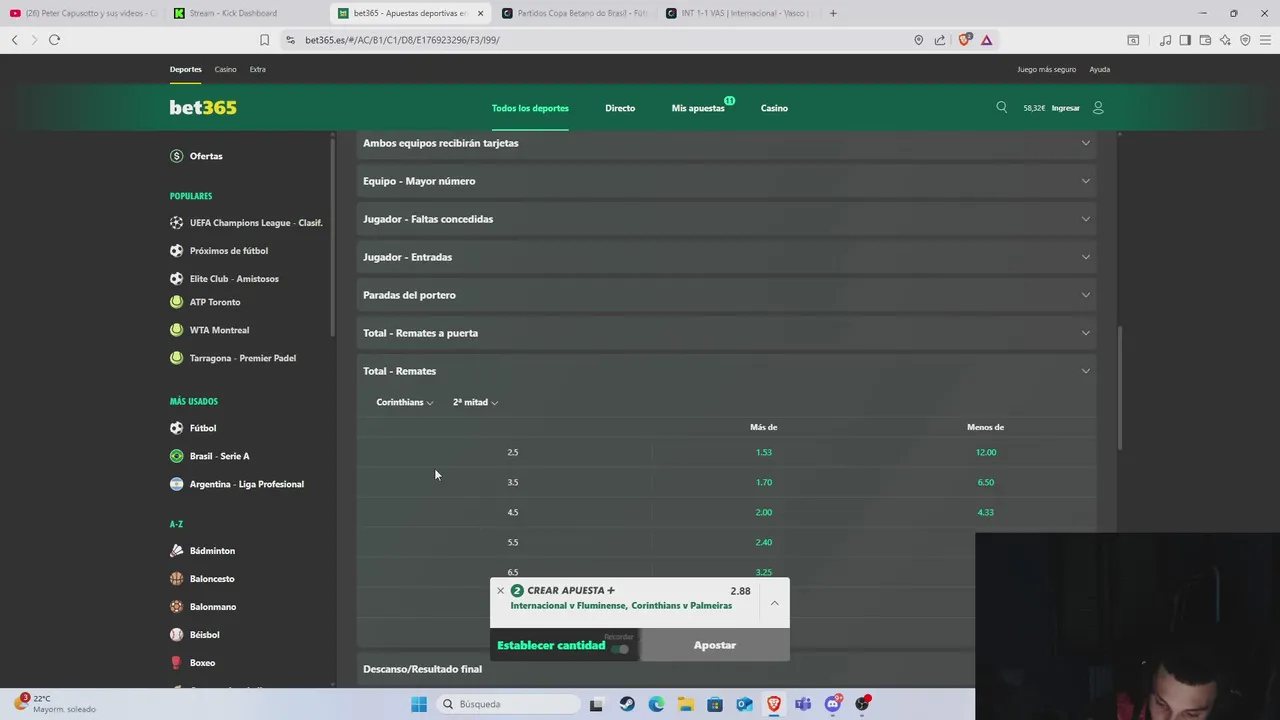Click the Apostar button
This screenshot has height=720, width=1280.
pos(715,645)
